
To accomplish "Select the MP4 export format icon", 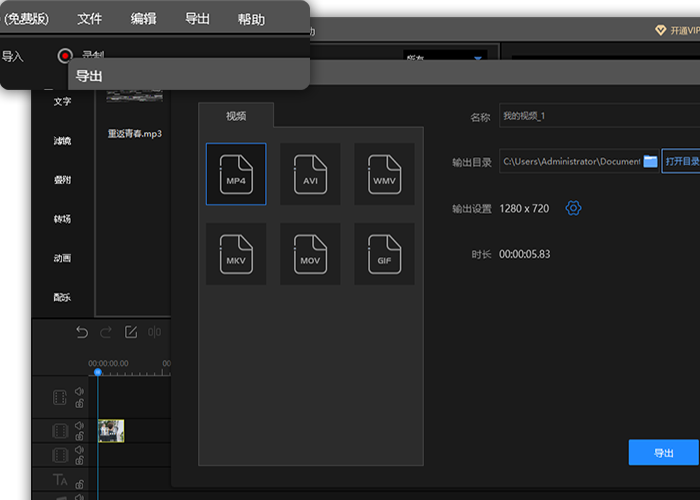I will coord(236,174).
